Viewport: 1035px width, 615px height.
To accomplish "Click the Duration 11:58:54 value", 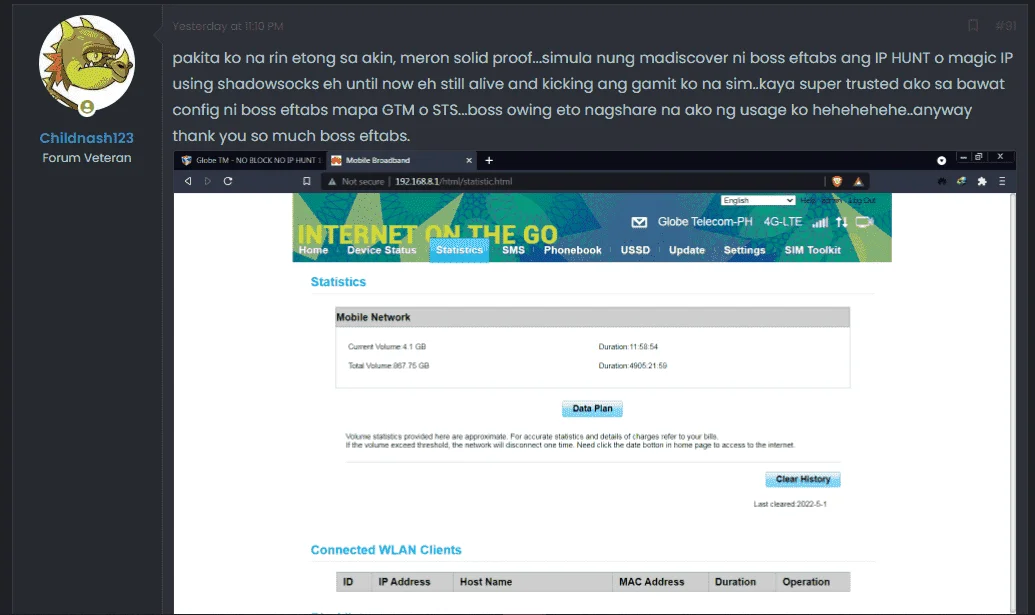I will 628,346.
